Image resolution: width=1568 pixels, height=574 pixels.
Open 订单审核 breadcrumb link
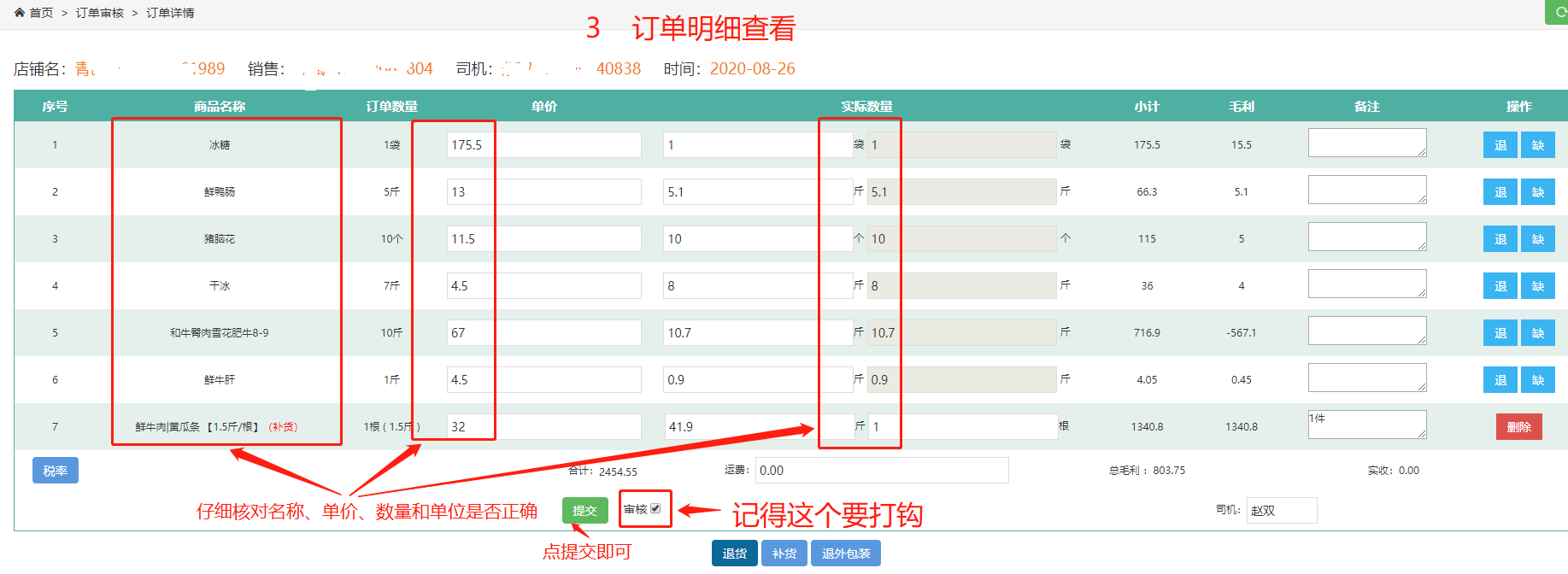[x=100, y=13]
